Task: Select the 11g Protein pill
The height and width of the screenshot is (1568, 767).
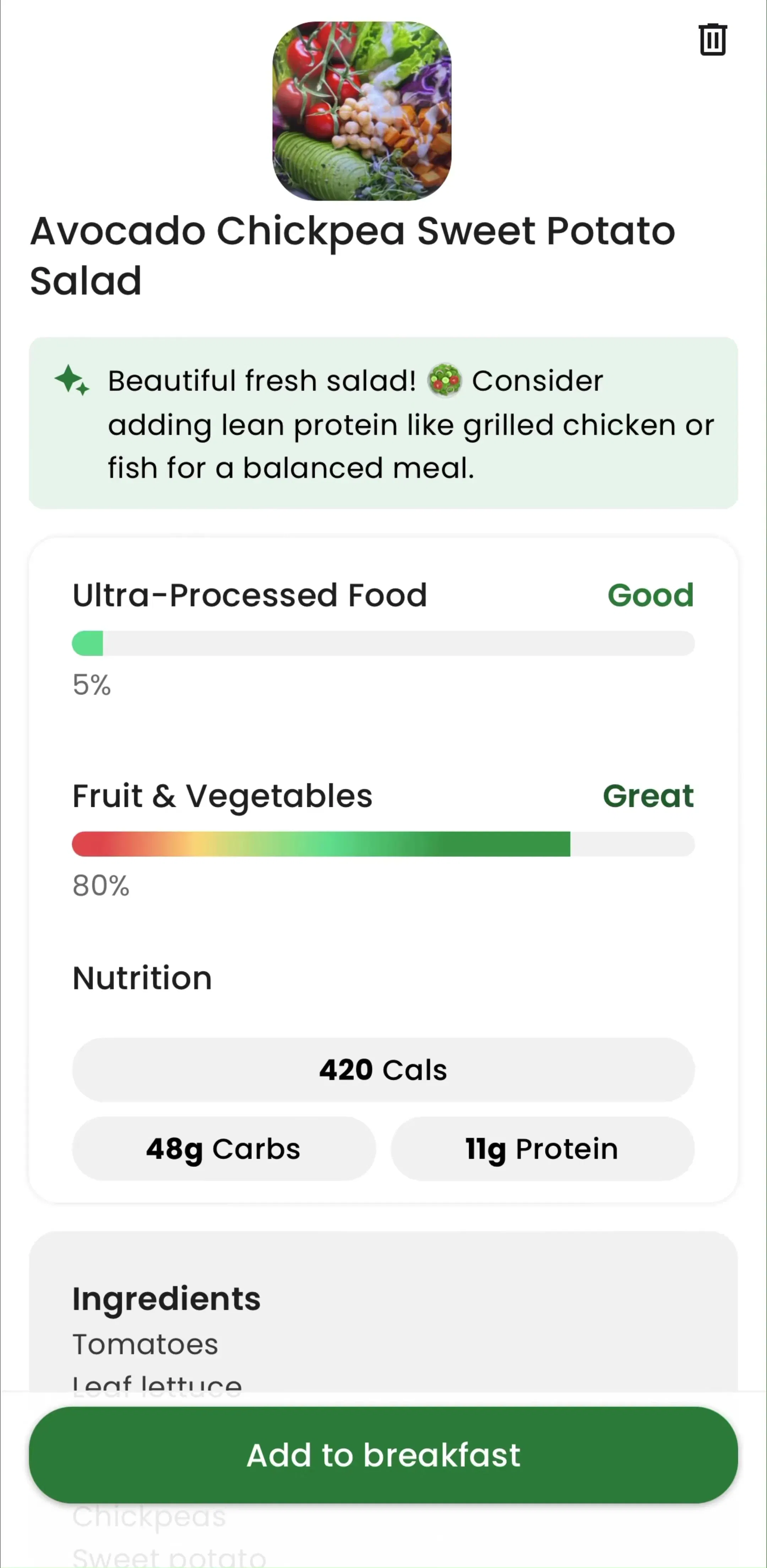Action: [x=543, y=1149]
